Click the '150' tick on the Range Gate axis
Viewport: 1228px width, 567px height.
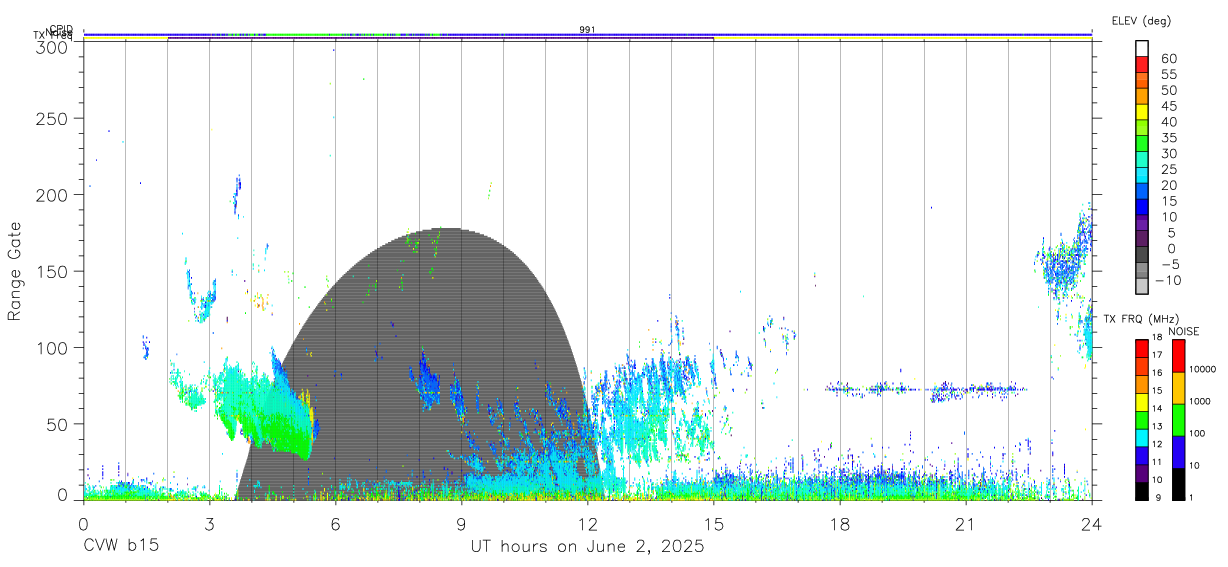pos(52,271)
